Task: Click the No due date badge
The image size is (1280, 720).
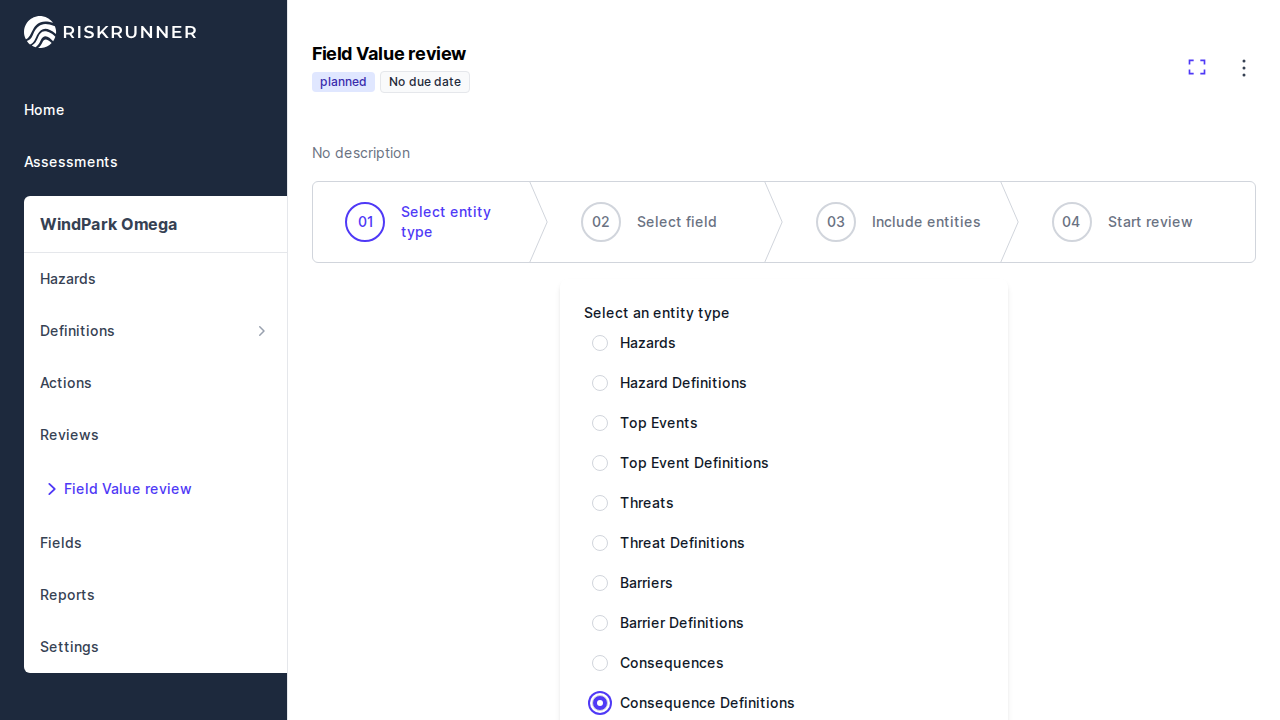Action: tap(425, 82)
